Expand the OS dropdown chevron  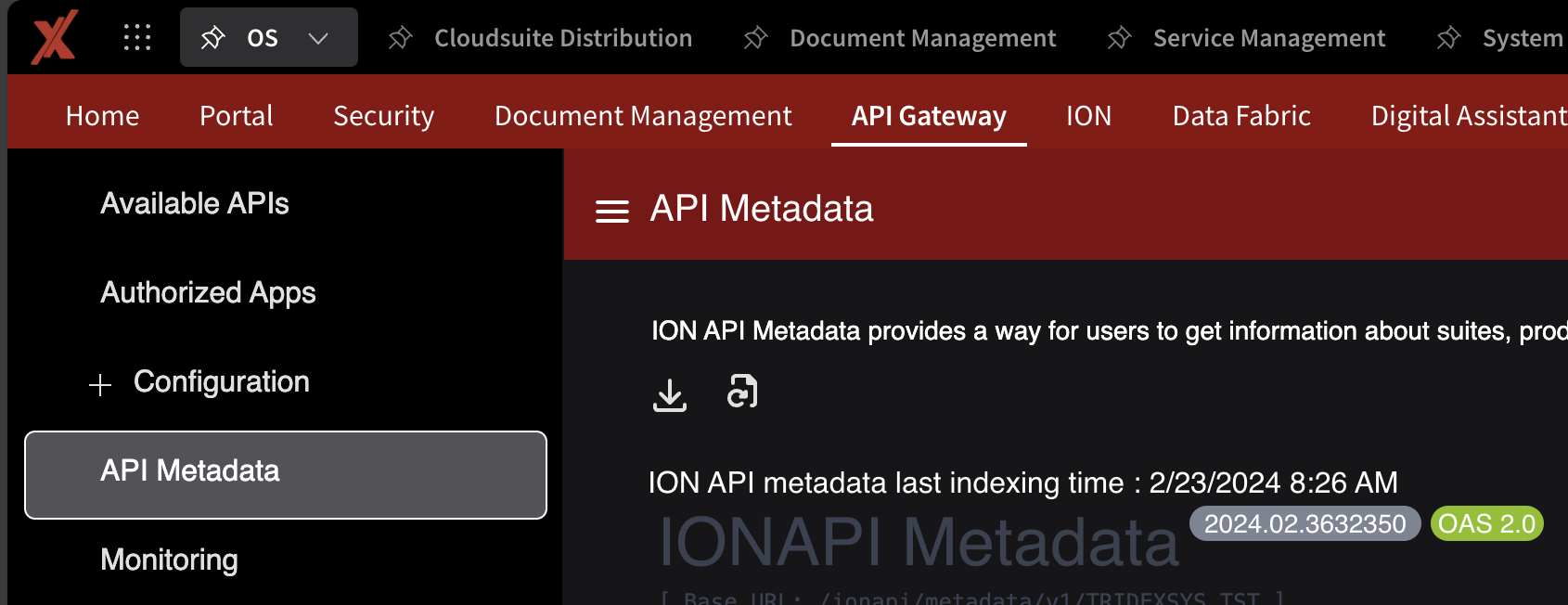[318, 38]
